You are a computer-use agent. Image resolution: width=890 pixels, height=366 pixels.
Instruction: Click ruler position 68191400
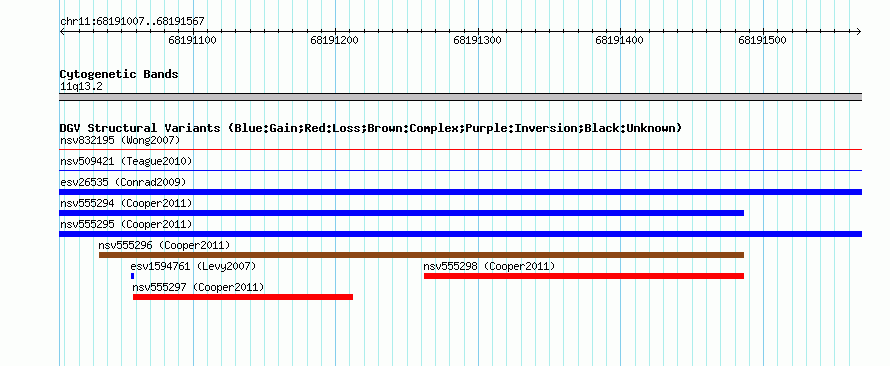(x=620, y=41)
